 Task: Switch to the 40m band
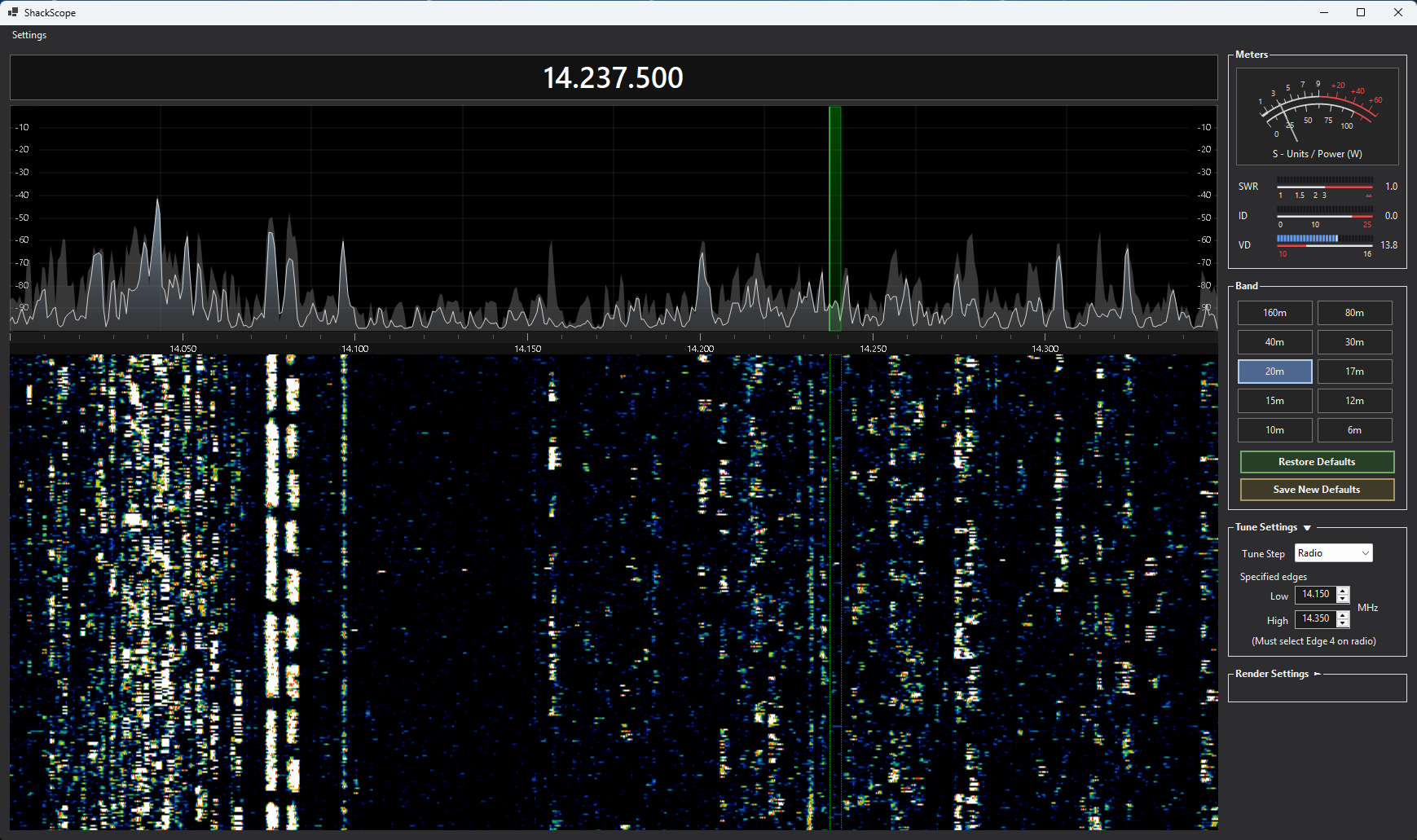pos(1274,342)
